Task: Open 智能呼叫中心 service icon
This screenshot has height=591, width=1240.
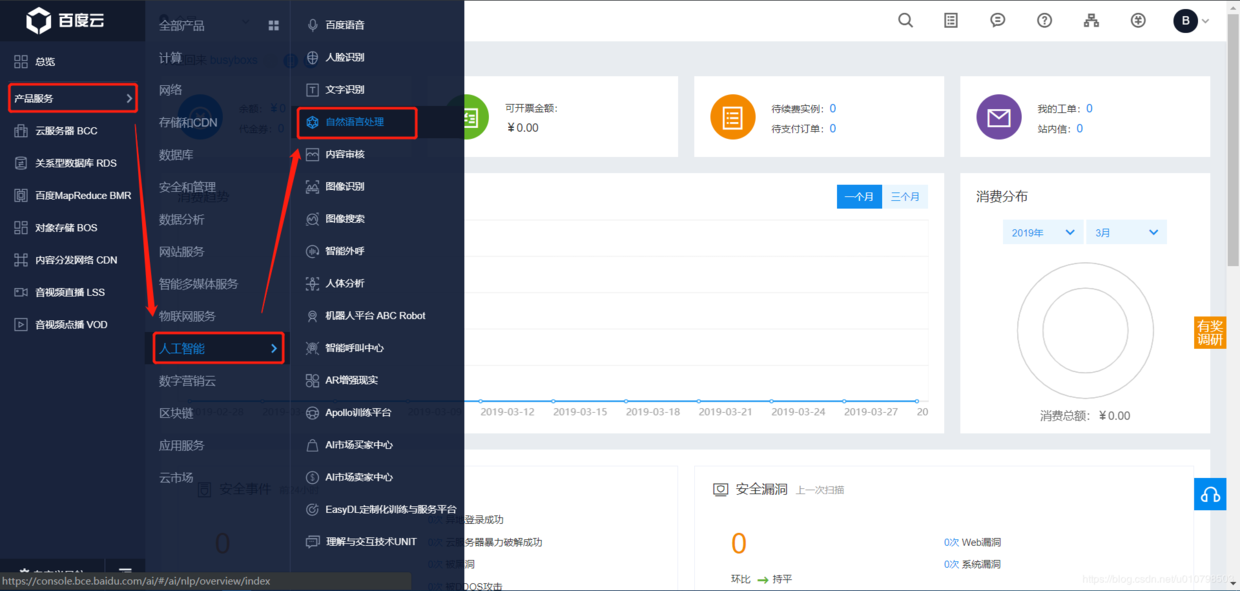Action: click(313, 348)
